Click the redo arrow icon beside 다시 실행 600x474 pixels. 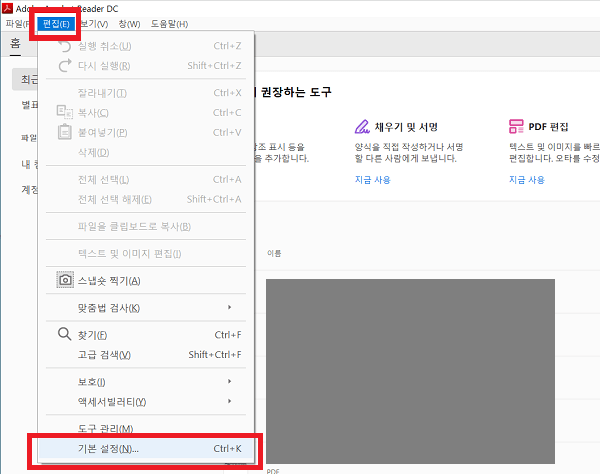[x=65, y=65]
